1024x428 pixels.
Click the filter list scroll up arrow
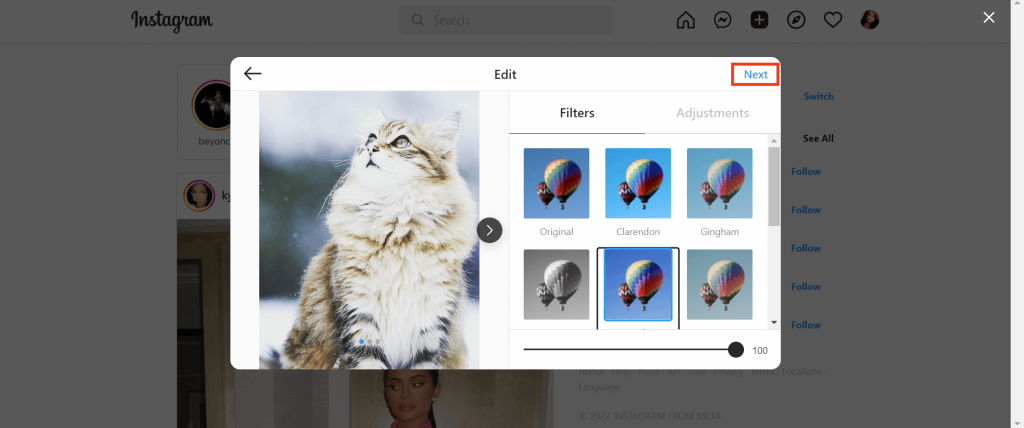tap(774, 141)
